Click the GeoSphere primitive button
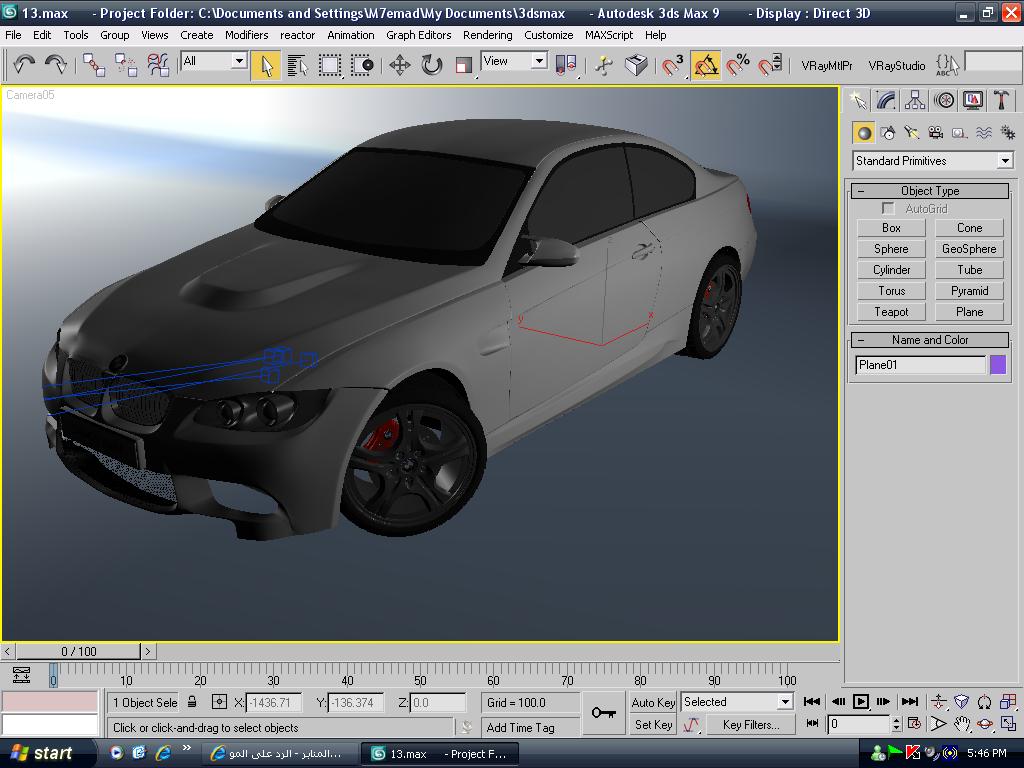 tap(969, 249)
